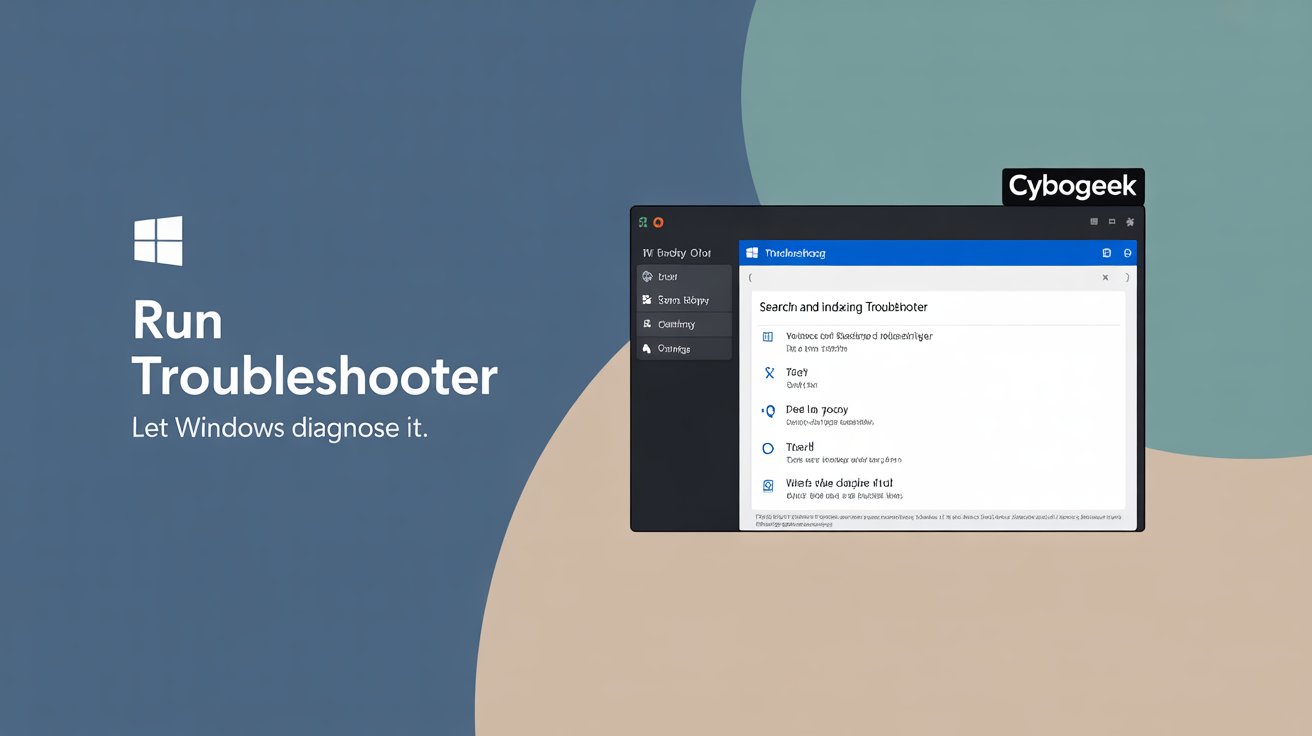The height and width of the screenshot is (736, 1312).
Task: Click the 'Search and indexing Troubleshooter' heading
Action: coord(843,308)
